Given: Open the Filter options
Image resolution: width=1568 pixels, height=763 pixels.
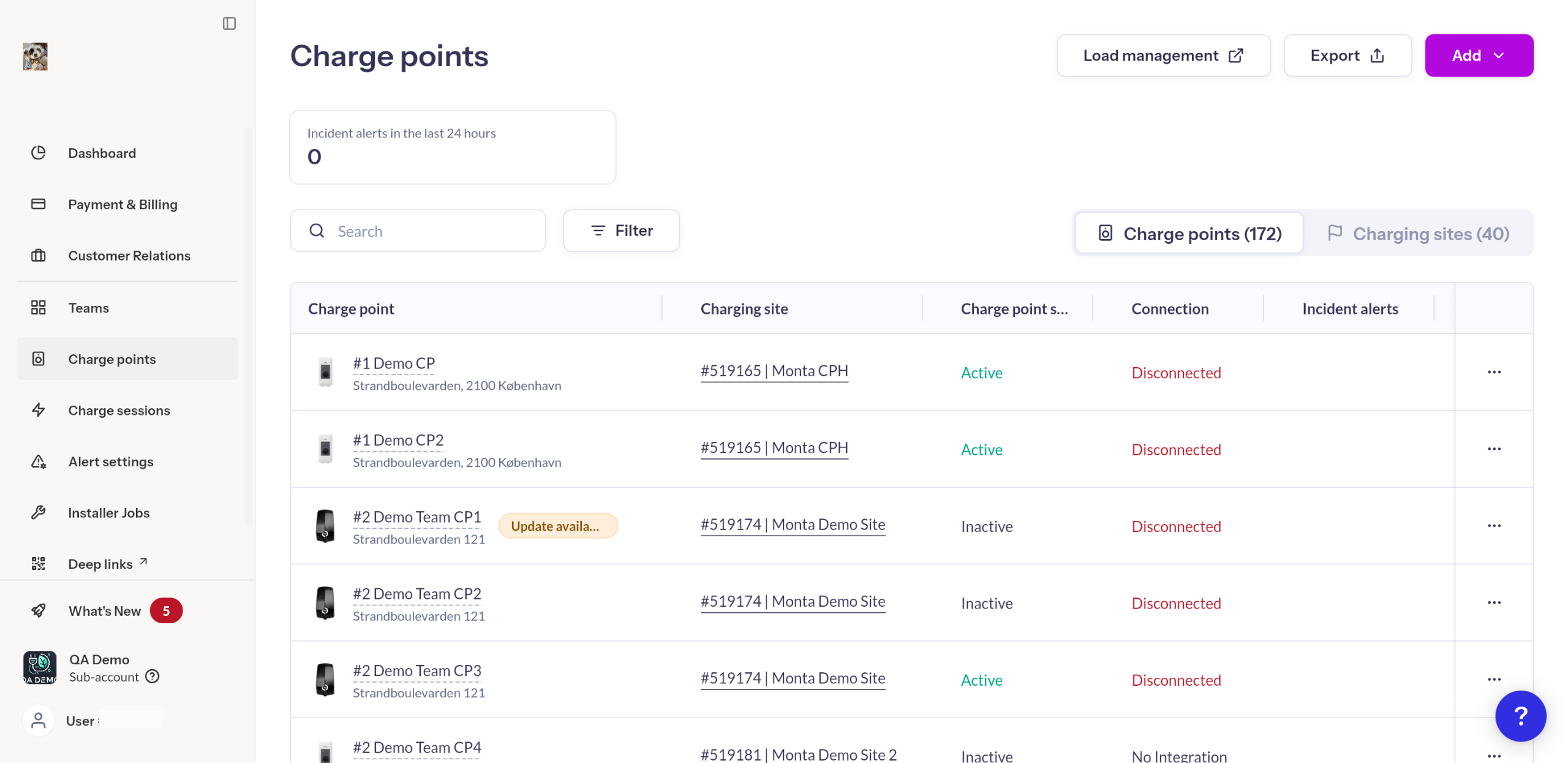Looking at the screenshot, I should 620,230.
